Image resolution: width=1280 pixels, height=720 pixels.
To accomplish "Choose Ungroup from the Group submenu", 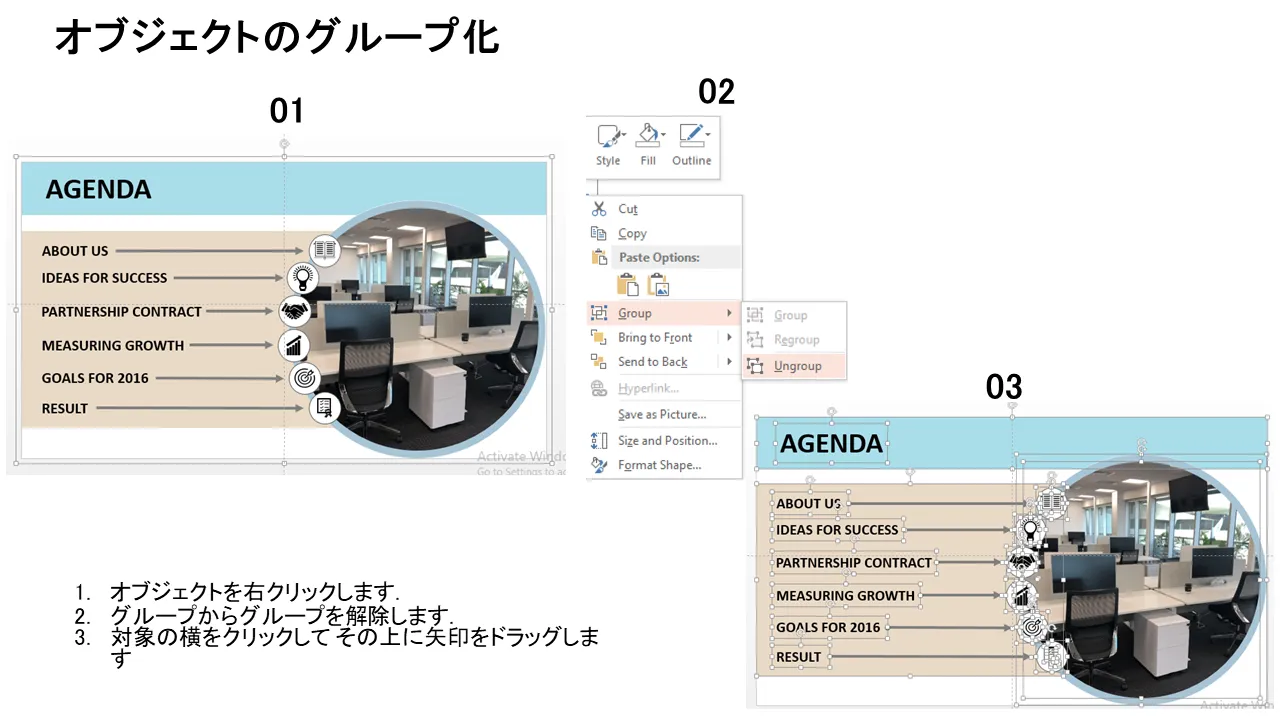I will [797, 366].
